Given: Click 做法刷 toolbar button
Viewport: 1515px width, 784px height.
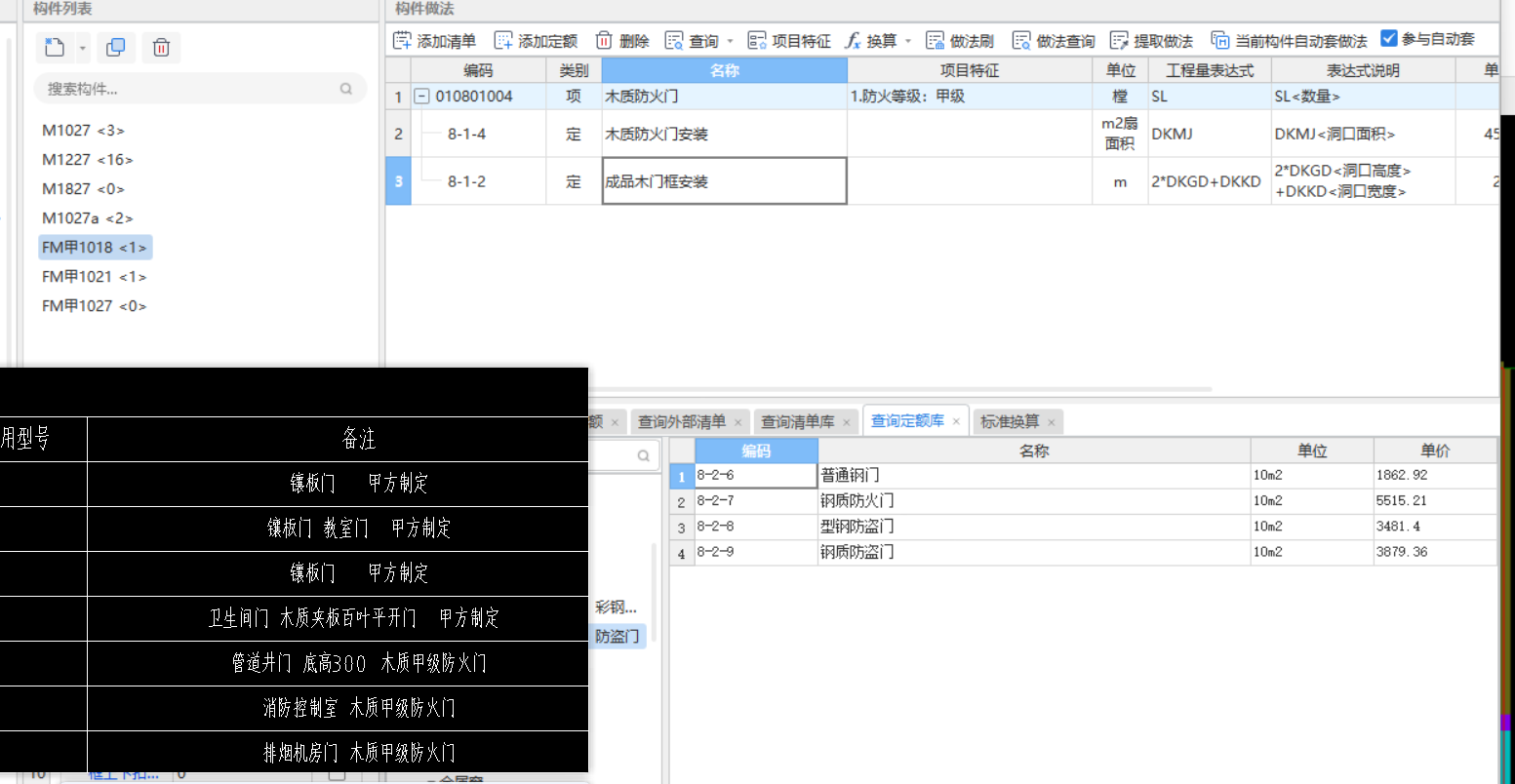Looking at the screenshot, I should click(x=960, y=41).
